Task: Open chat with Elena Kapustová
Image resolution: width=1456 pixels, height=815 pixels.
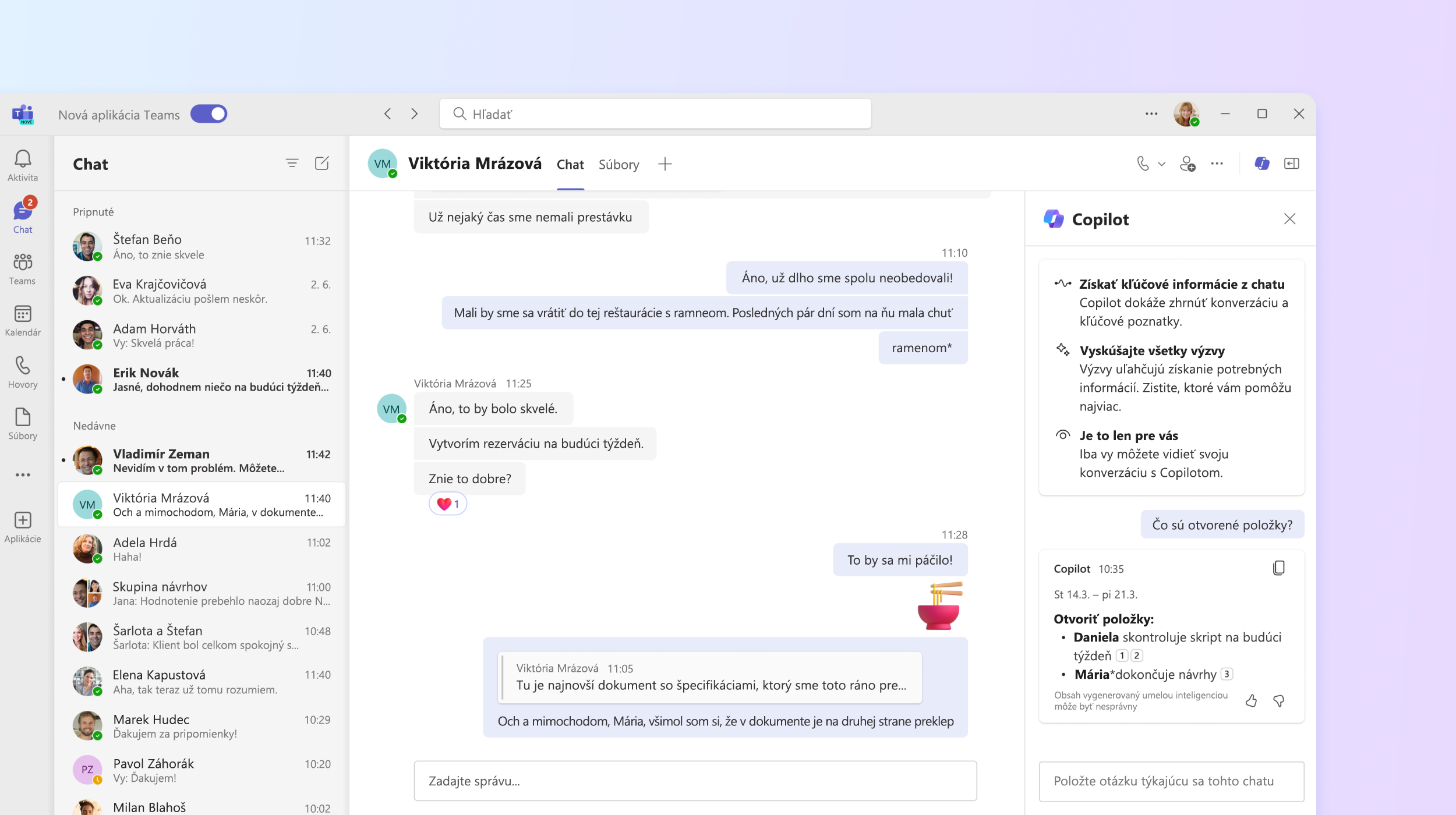Action: pos(202,682)
